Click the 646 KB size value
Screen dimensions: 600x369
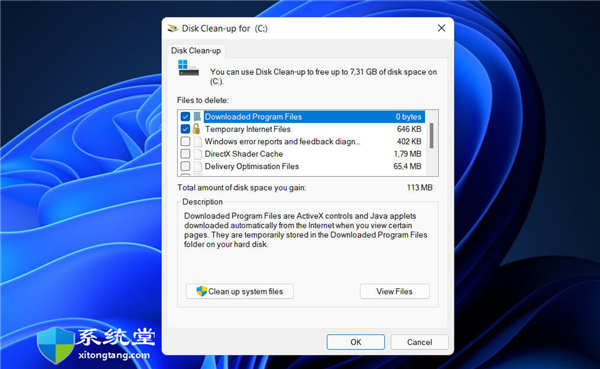[x=409, y=129]
